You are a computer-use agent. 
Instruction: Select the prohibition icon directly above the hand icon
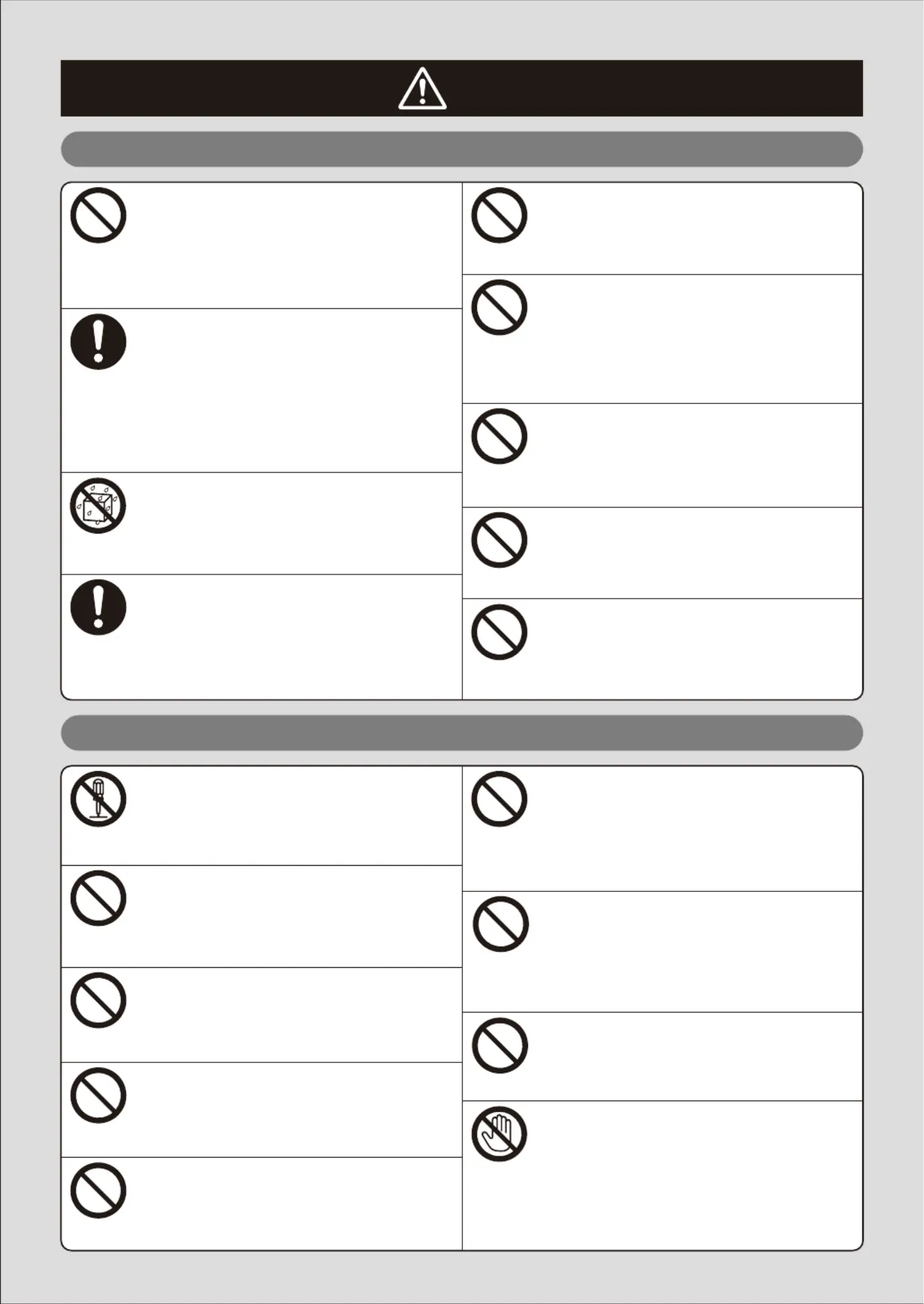(499, 1046)
